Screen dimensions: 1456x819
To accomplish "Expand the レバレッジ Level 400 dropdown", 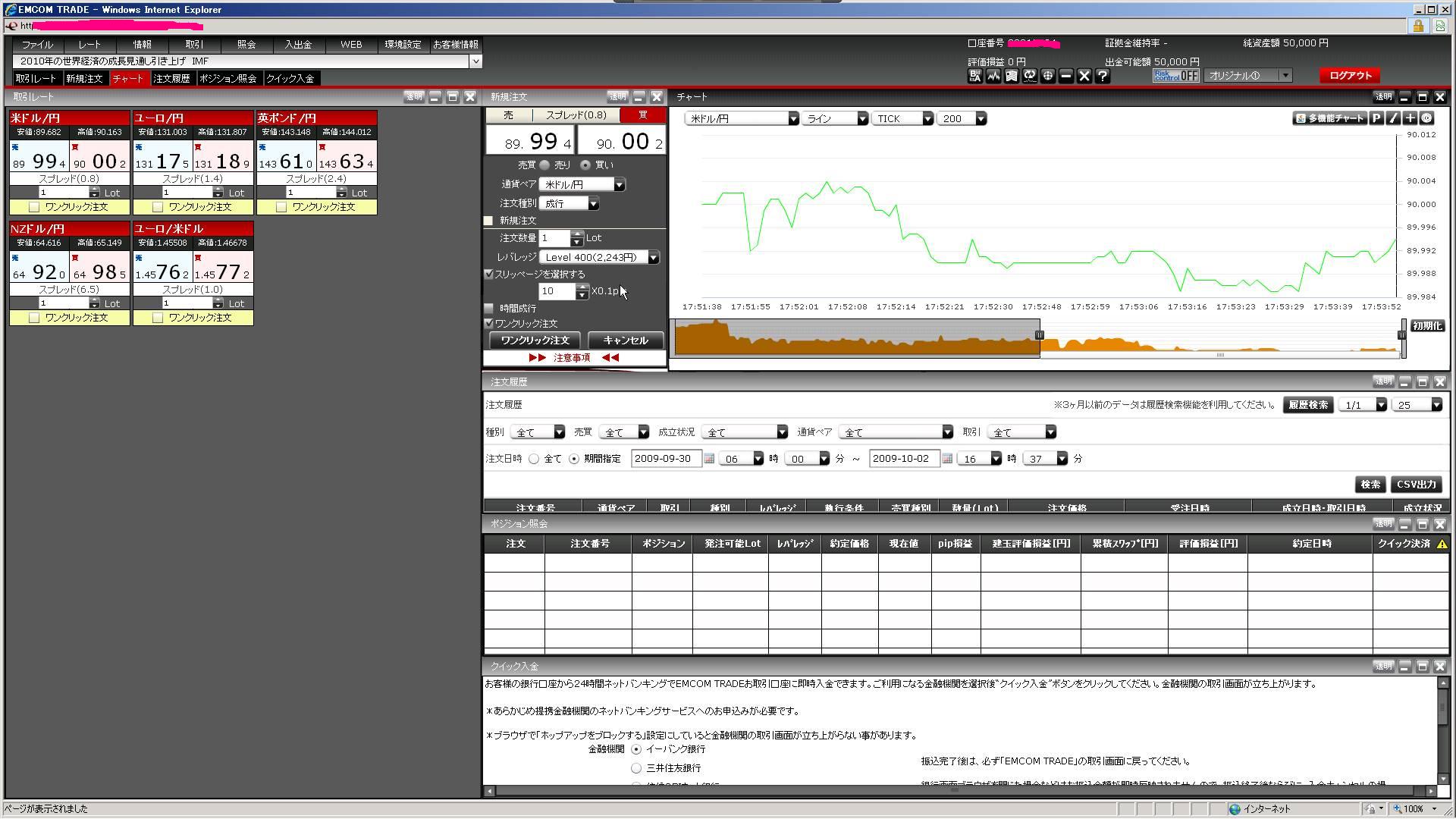I will (653, 258).
